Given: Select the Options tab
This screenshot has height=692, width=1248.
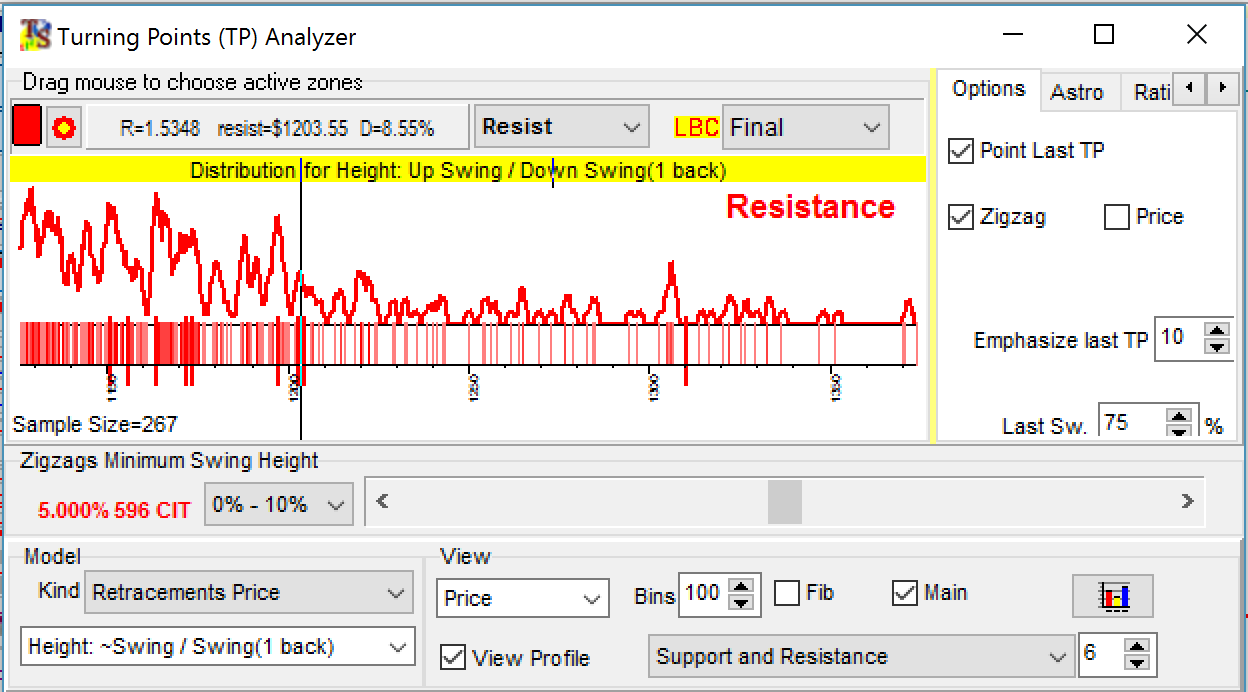Looking at the screenshot, I should pyautogui.click(x=988, y=89).
